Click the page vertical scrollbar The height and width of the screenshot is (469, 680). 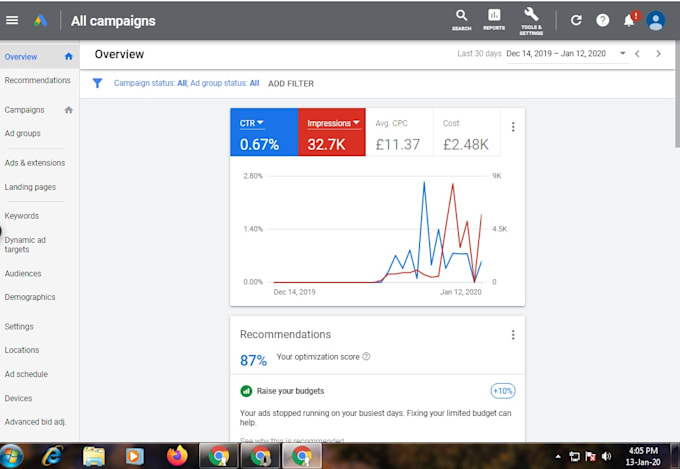[x=677, y=93]
